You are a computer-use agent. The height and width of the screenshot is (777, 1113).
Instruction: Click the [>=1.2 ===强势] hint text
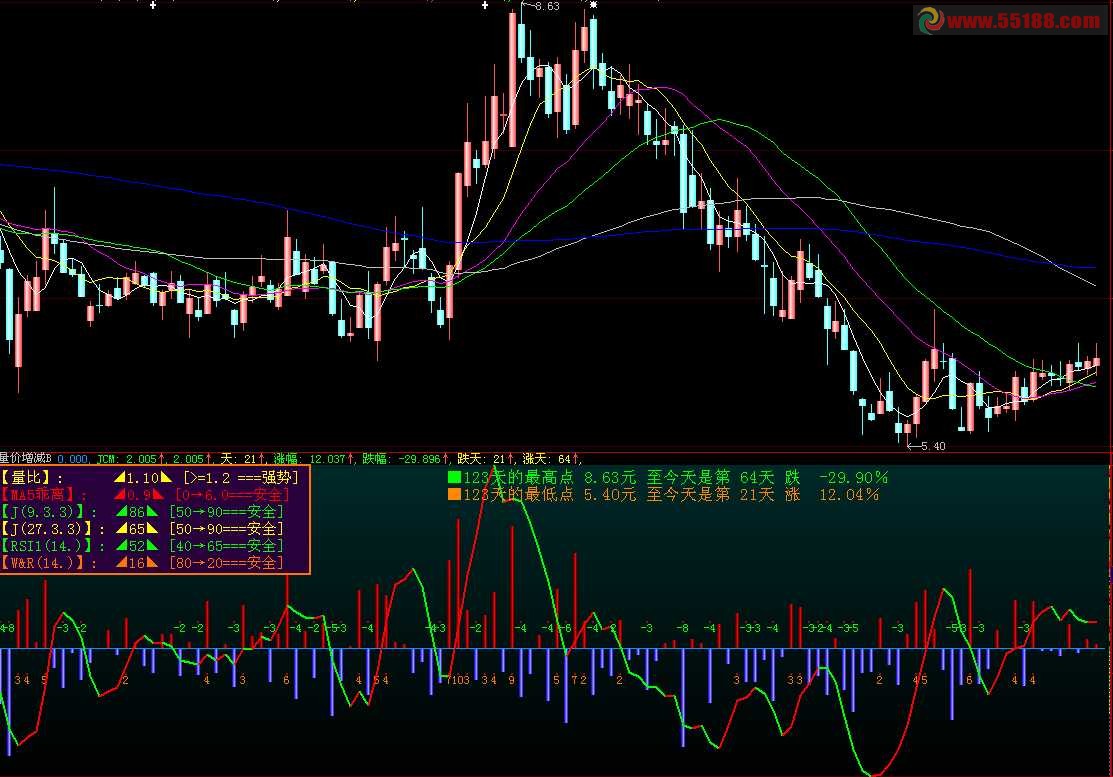pos(241,478)
